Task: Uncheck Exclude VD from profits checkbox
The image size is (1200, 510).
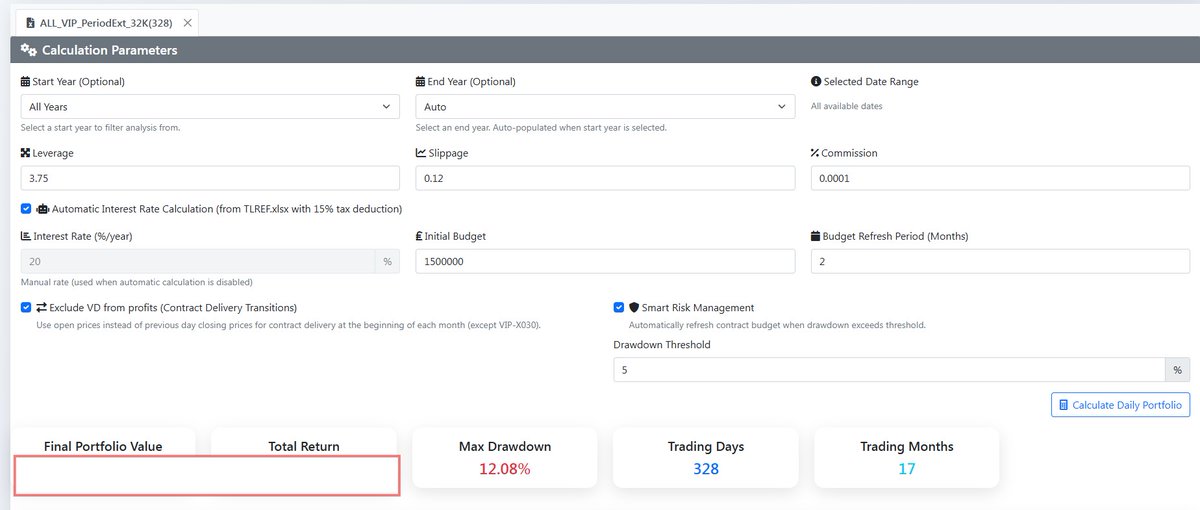Action: [26, 308]
